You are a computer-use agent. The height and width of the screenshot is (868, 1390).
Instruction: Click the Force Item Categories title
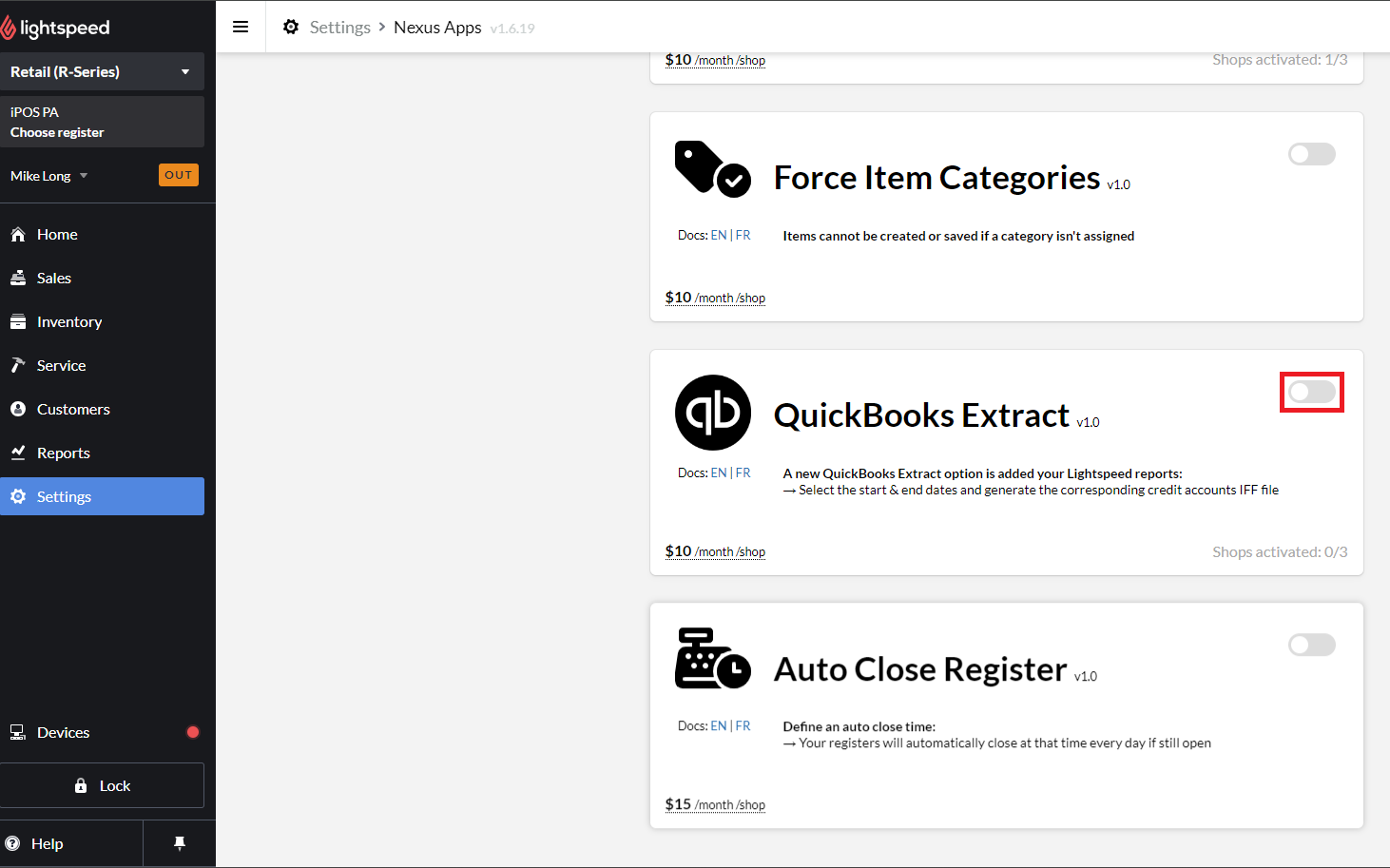point(936,177)
